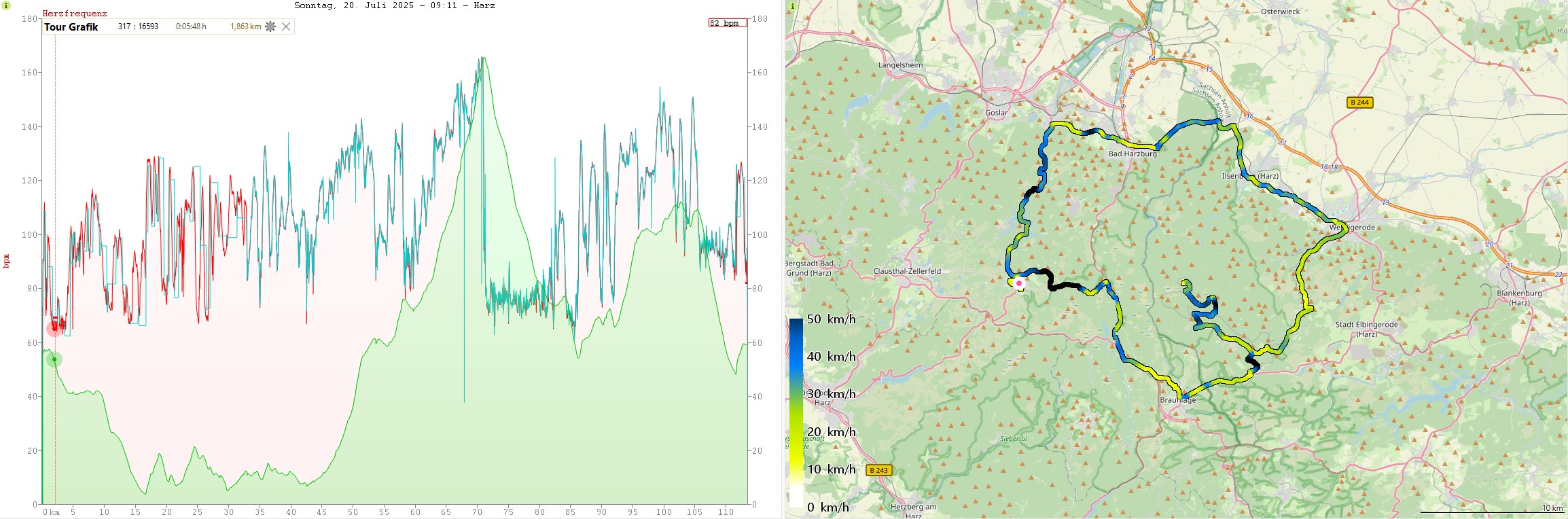Click the Bad Harzburg label on map

1132,154
